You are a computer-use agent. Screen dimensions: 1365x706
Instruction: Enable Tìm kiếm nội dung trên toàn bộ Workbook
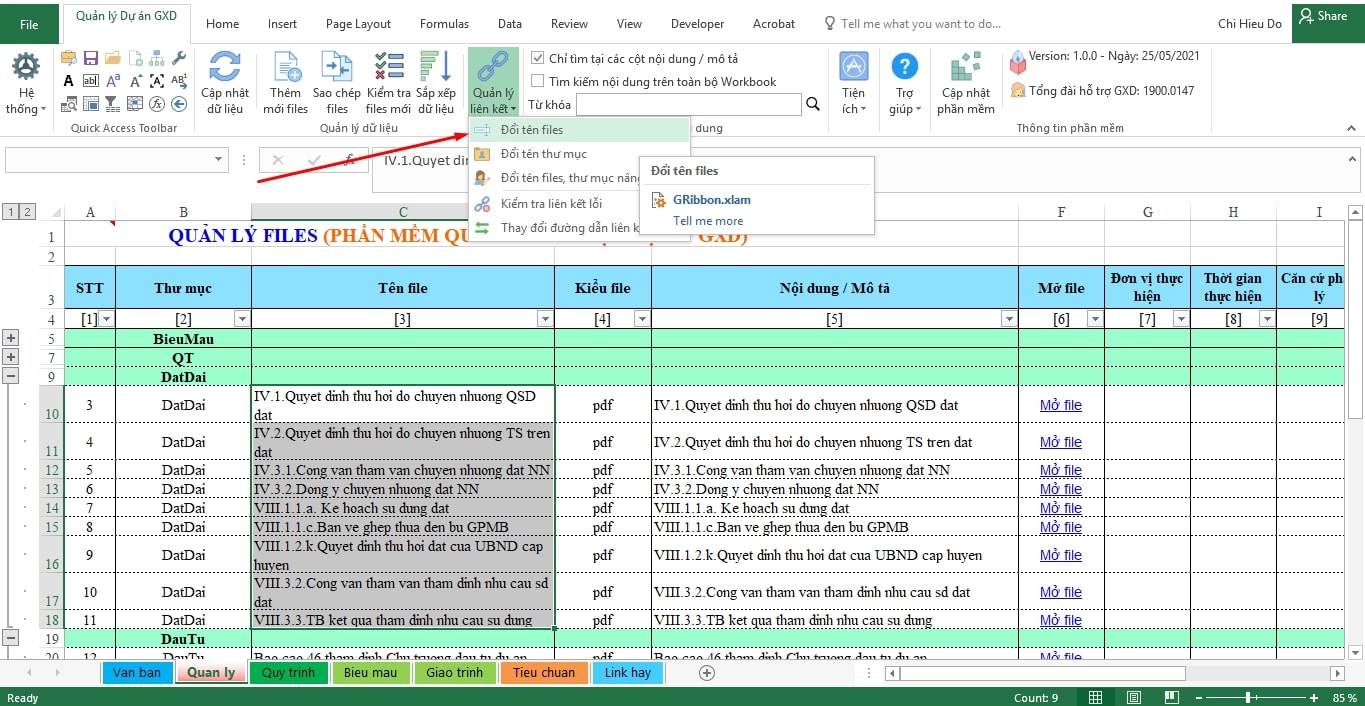tap(538, 82)
